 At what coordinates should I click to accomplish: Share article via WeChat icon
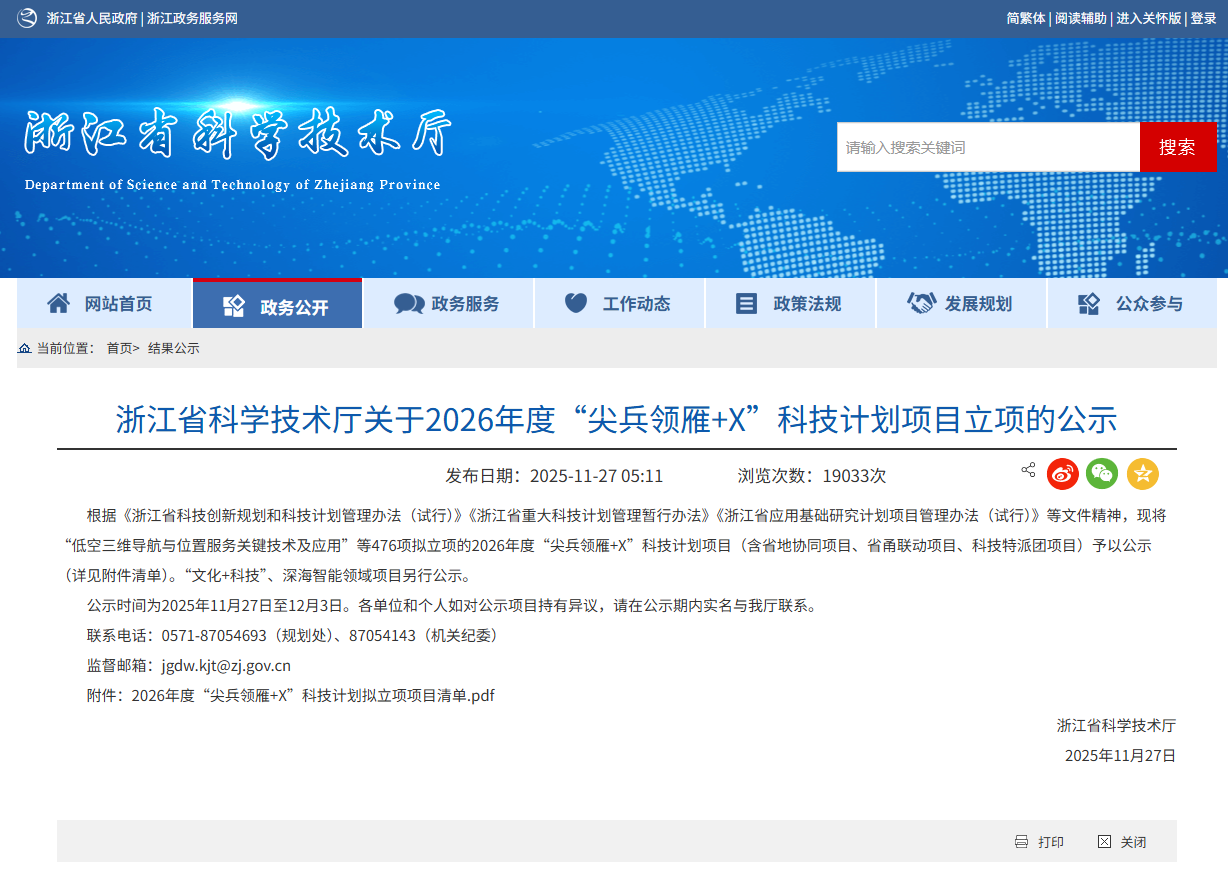(1102, 474)
